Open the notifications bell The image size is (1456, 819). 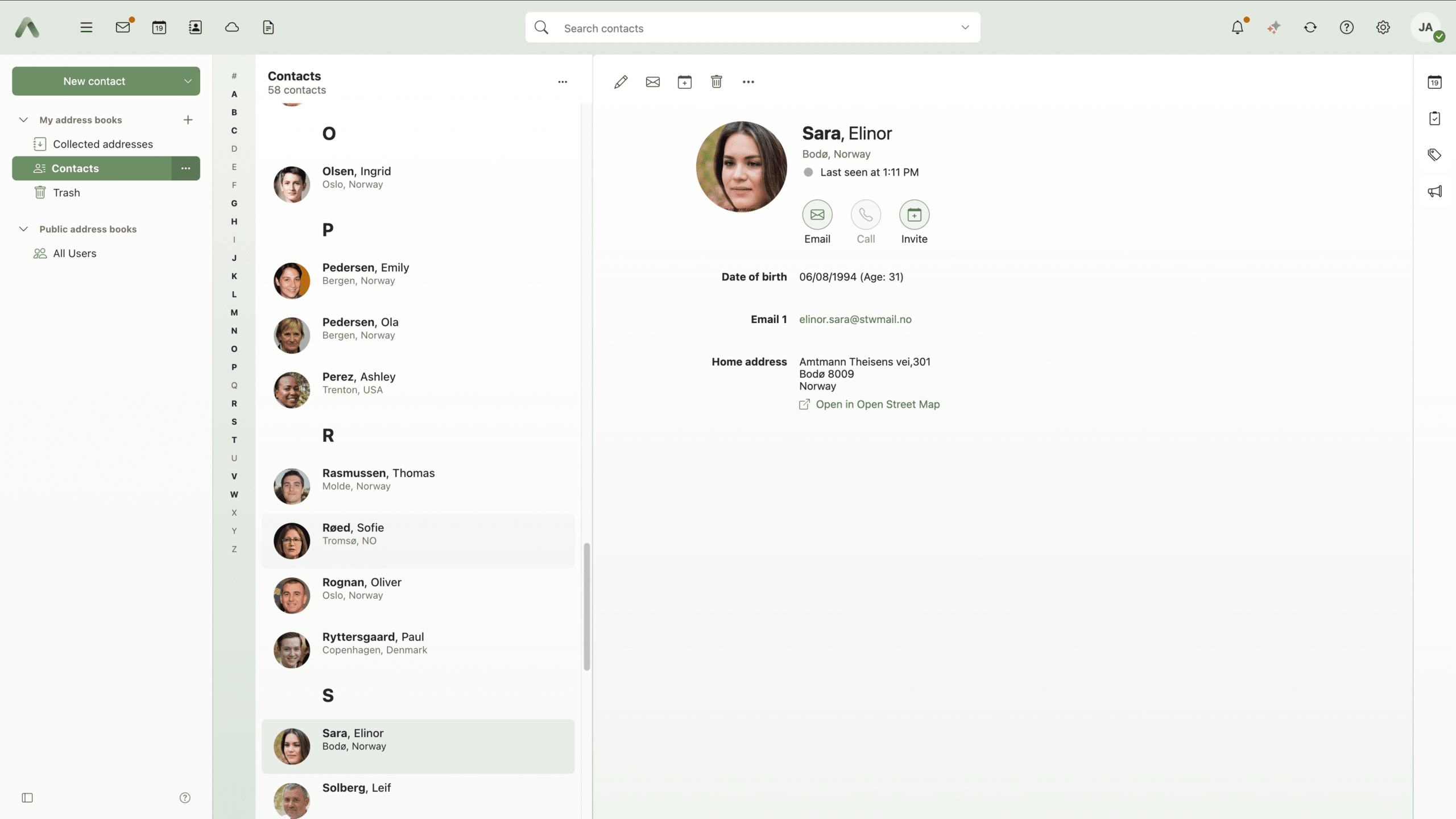pyautogui.click(x=1238, y=27)
